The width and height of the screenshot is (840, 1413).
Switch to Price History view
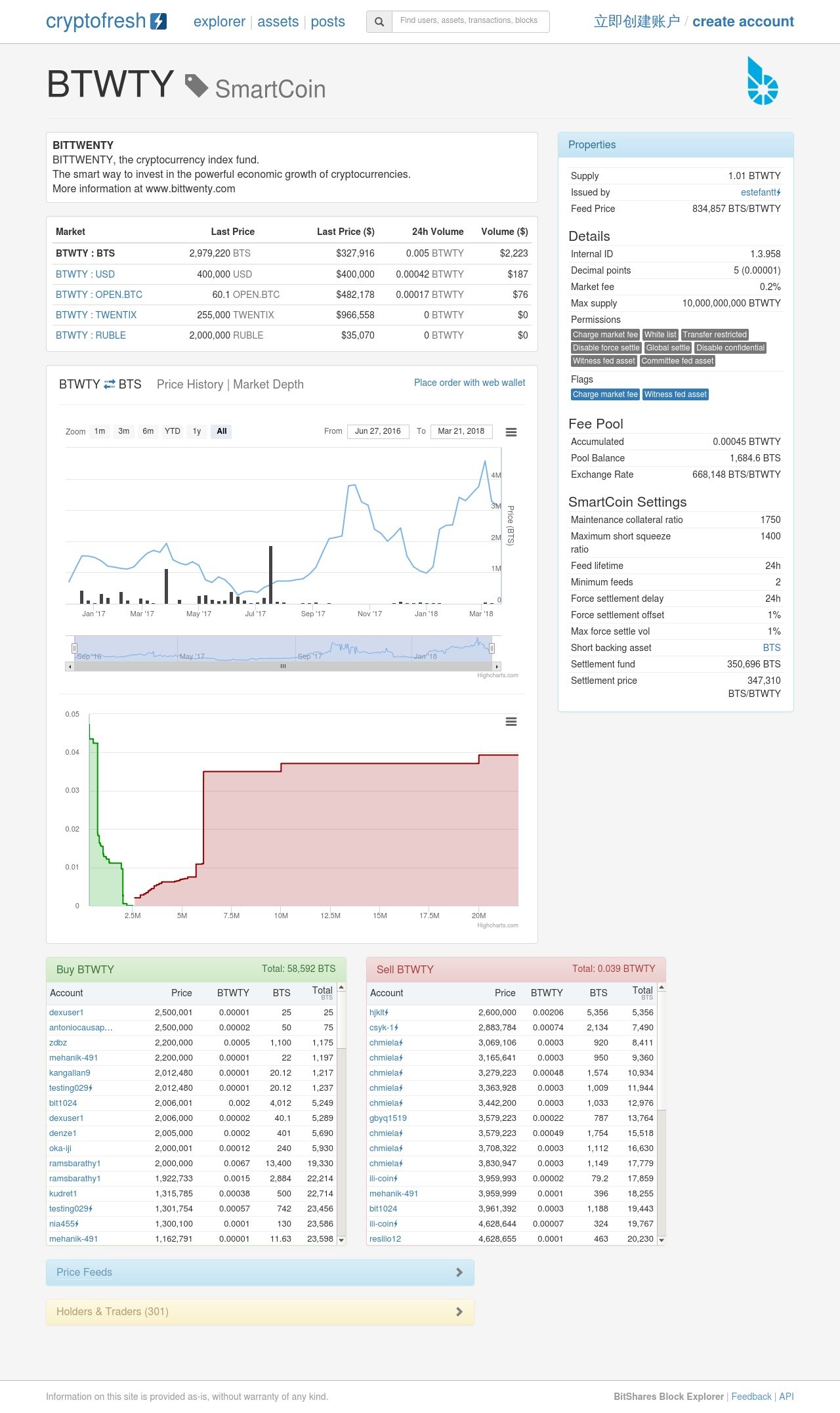point(190,385)
